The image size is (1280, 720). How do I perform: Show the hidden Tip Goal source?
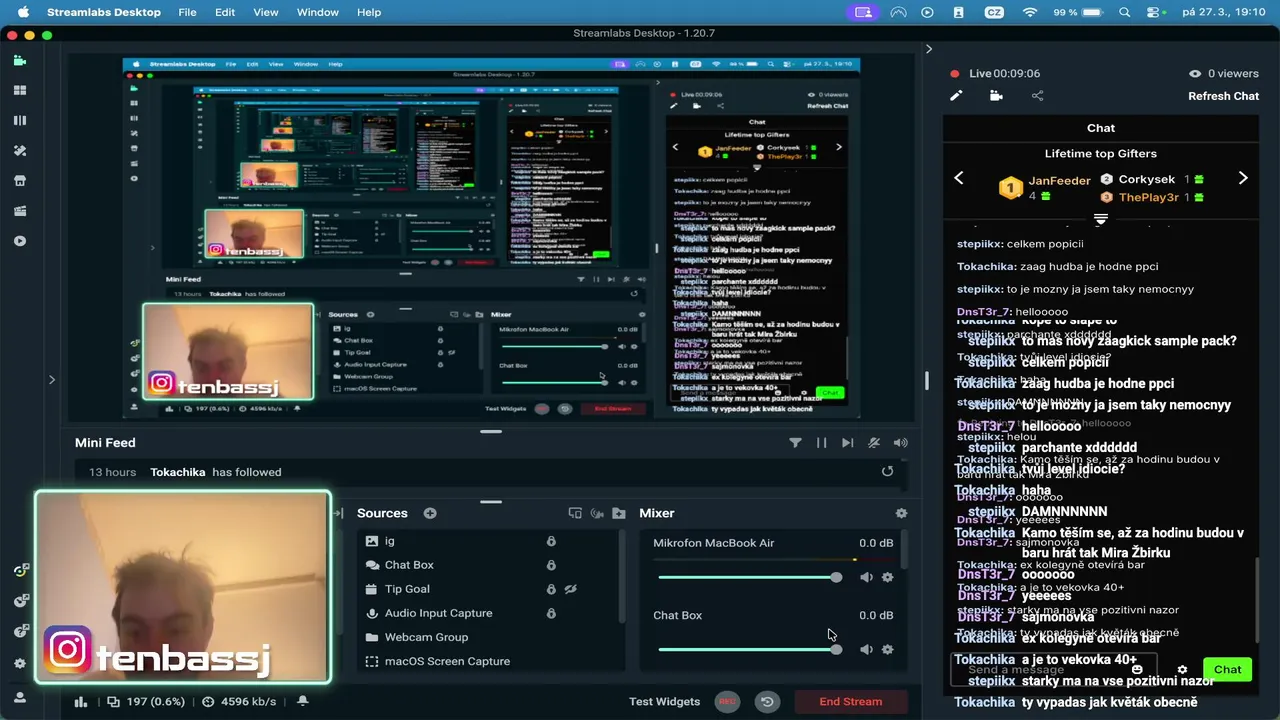(x=571, y=589)
